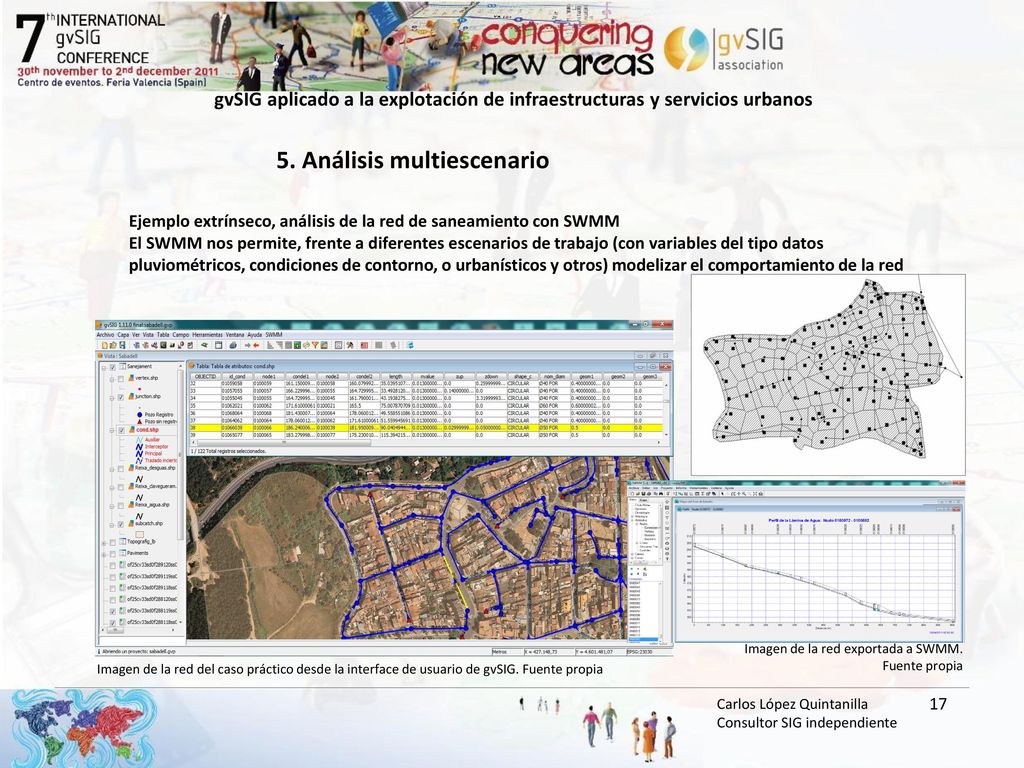1024x768 pixels.
Task: Toggle the cond.shp layer checkbox
Action: pyautogui.click(x=121, y=430)
